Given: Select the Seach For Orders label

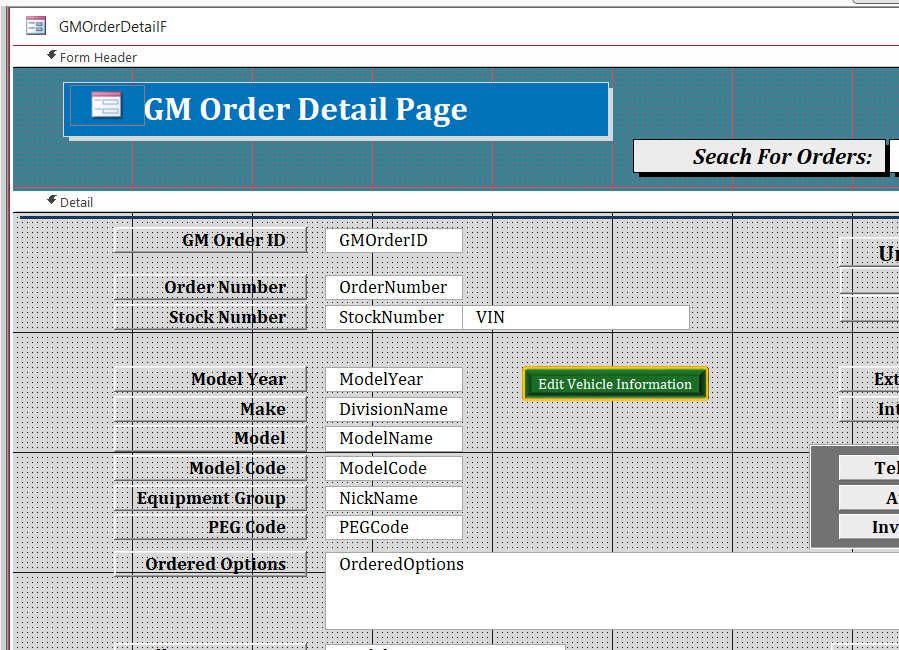Looking at the screenshot, I should coord(760,156).
